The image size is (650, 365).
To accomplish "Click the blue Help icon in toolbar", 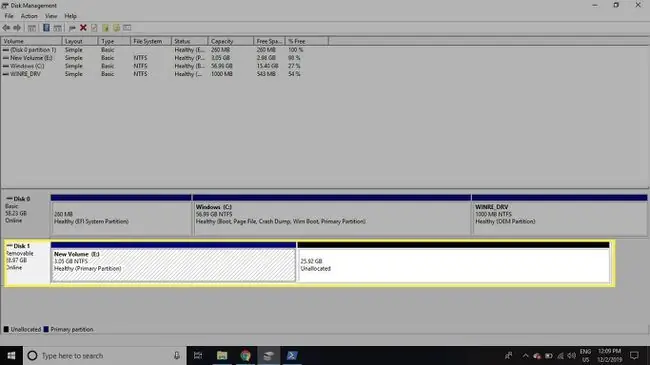I will point(46,28).
